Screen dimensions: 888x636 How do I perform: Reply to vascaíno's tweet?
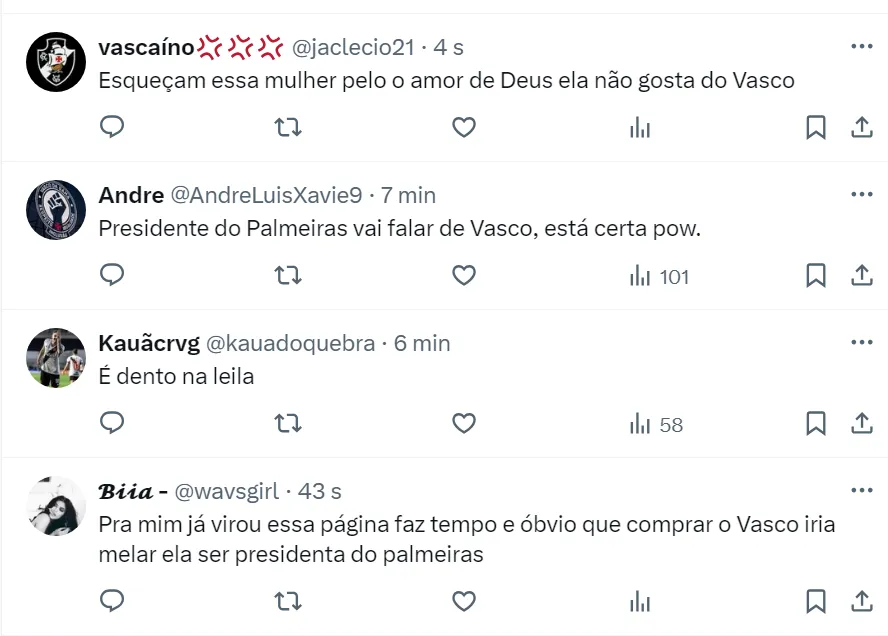113,127
